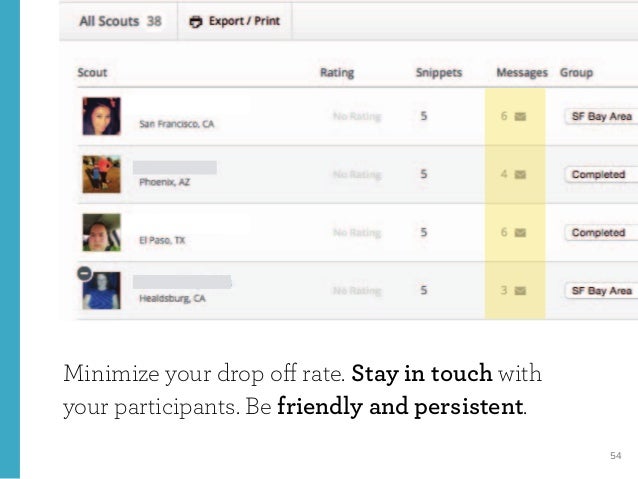Sort by the Rating column header
The height and width of the screenshot is (479, 638).
click(336, 72)
